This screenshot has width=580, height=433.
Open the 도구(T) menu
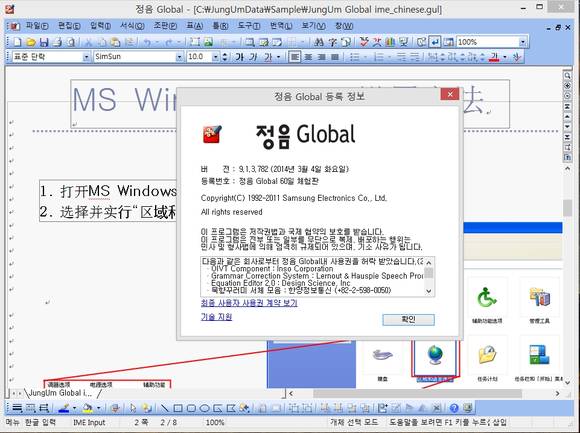point(249,26)
